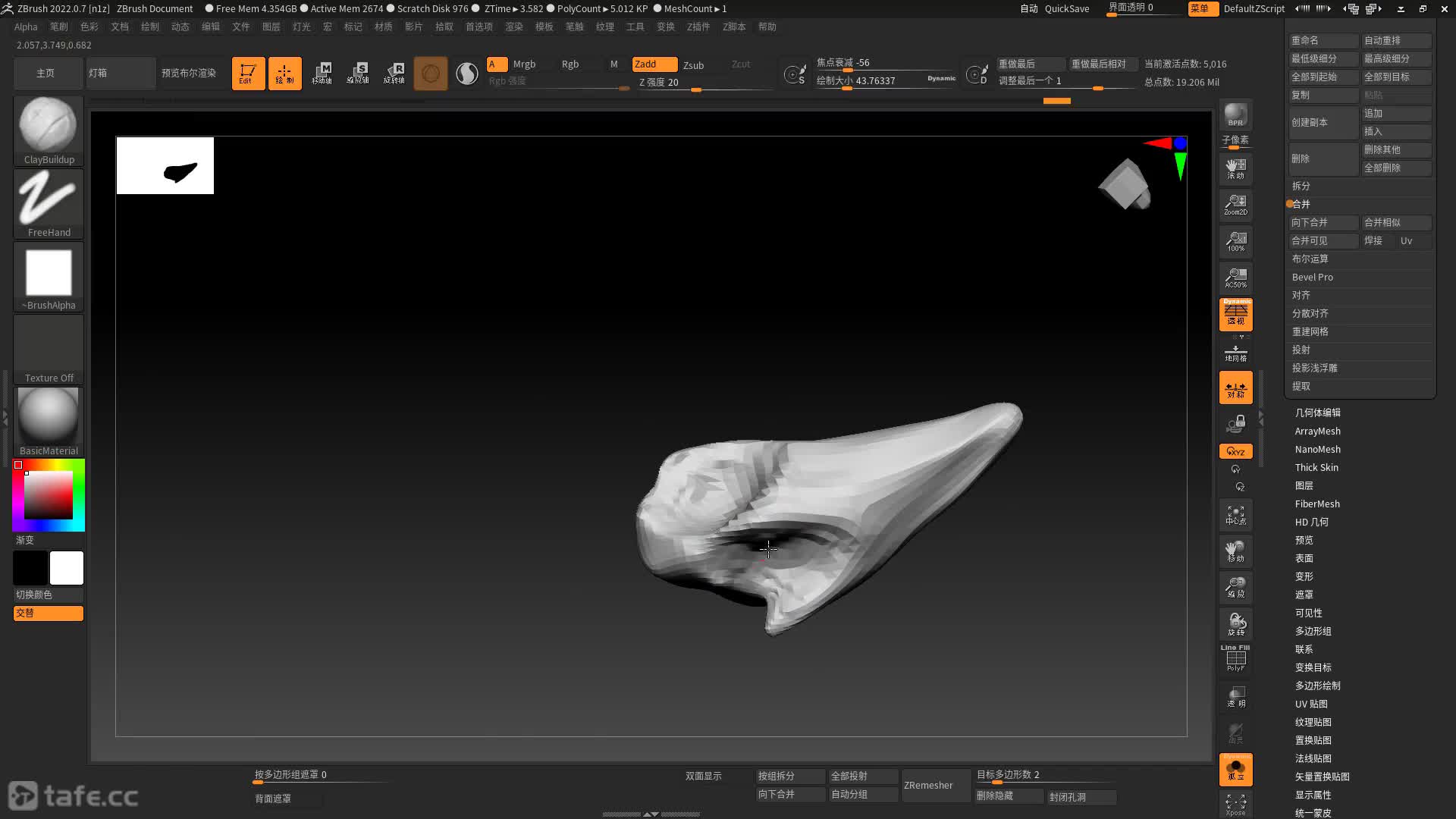
Task: Click the BPR render icon
Action: (1235, 115)
